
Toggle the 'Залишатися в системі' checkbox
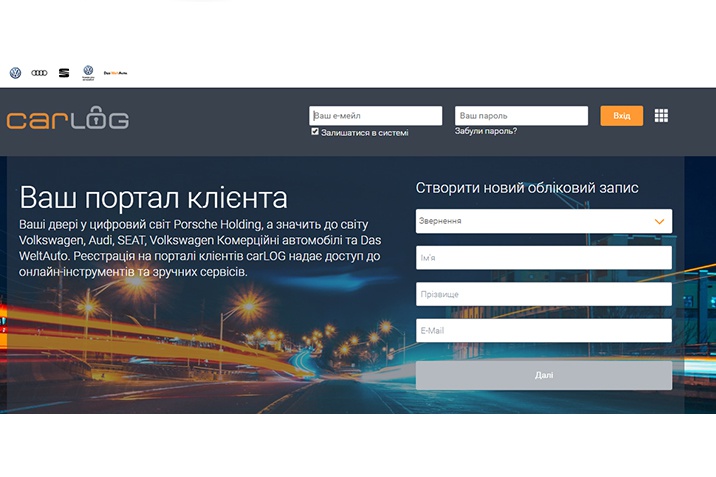[x=315, y=131]
